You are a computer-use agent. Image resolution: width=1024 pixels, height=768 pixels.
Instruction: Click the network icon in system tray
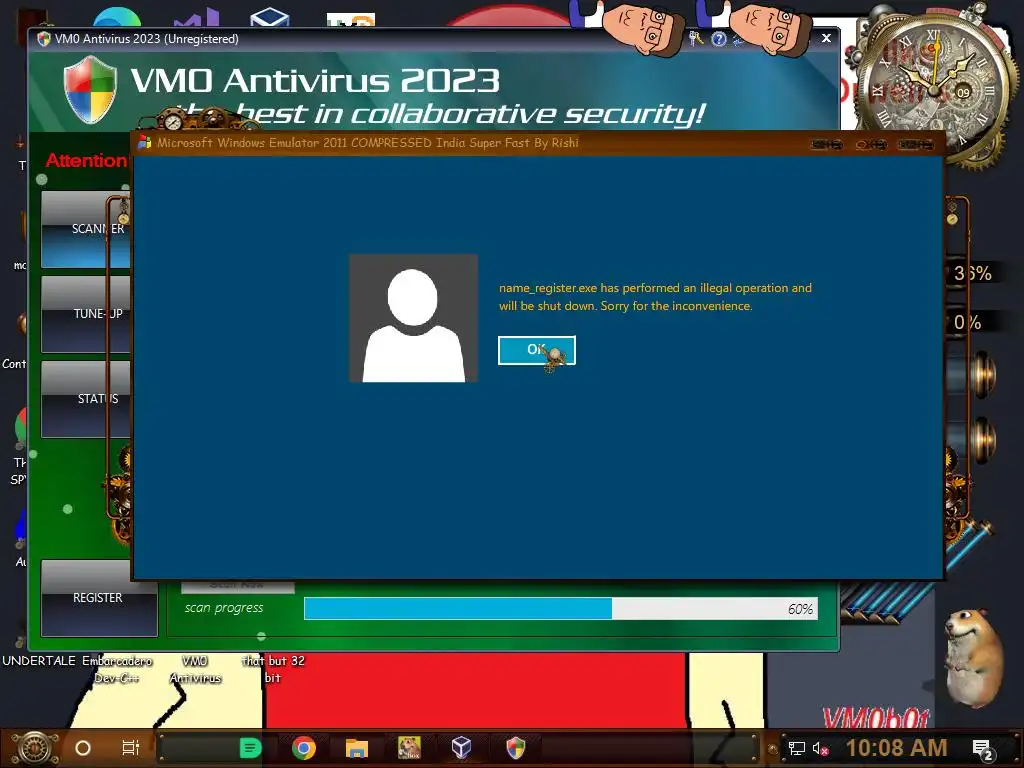pos(796,748)
